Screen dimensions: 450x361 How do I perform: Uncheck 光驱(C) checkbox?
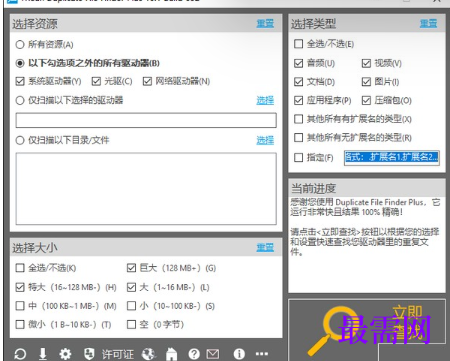(x=96, y=81)
